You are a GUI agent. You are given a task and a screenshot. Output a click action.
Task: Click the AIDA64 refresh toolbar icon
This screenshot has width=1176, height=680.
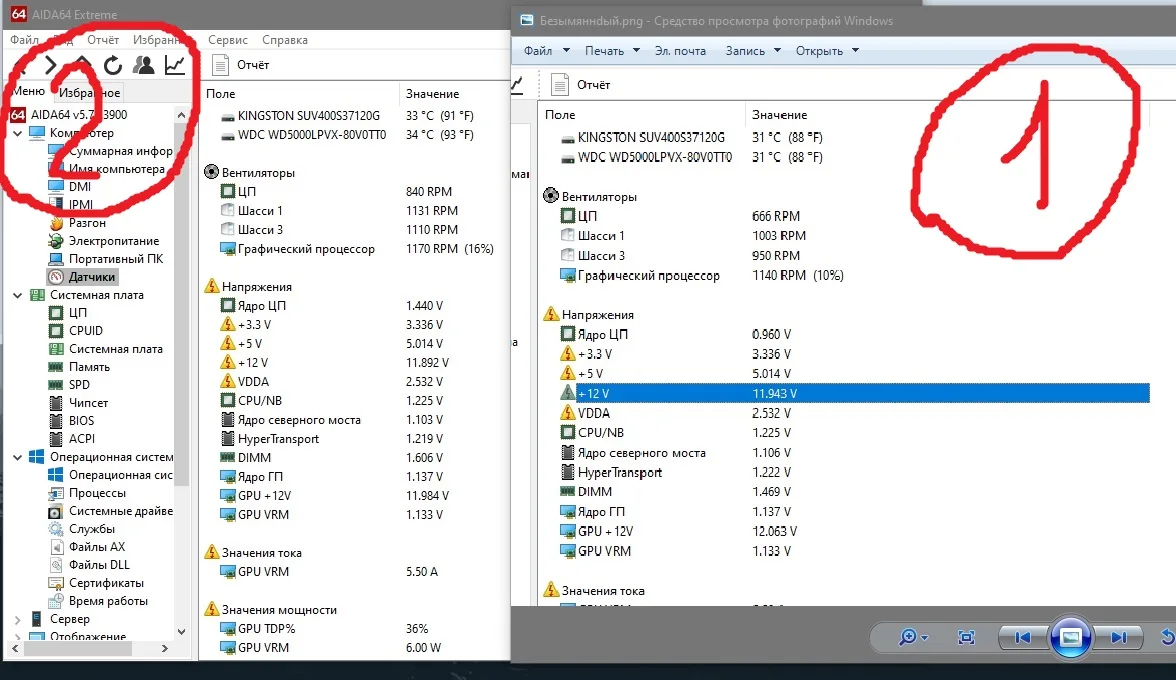click(112, 65)
